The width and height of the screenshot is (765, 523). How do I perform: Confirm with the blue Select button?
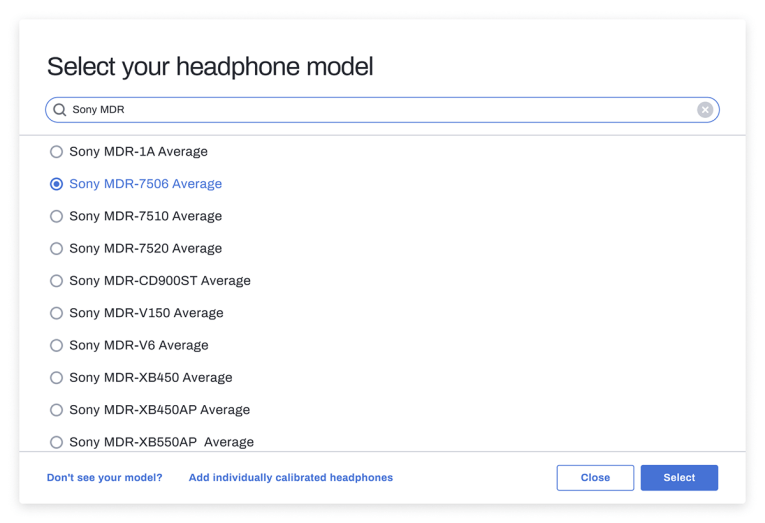(x=679, y=478)
